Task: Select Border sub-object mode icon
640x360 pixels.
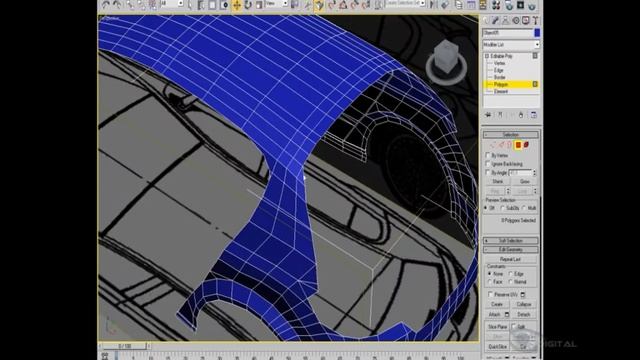Action: click(510, 145)
